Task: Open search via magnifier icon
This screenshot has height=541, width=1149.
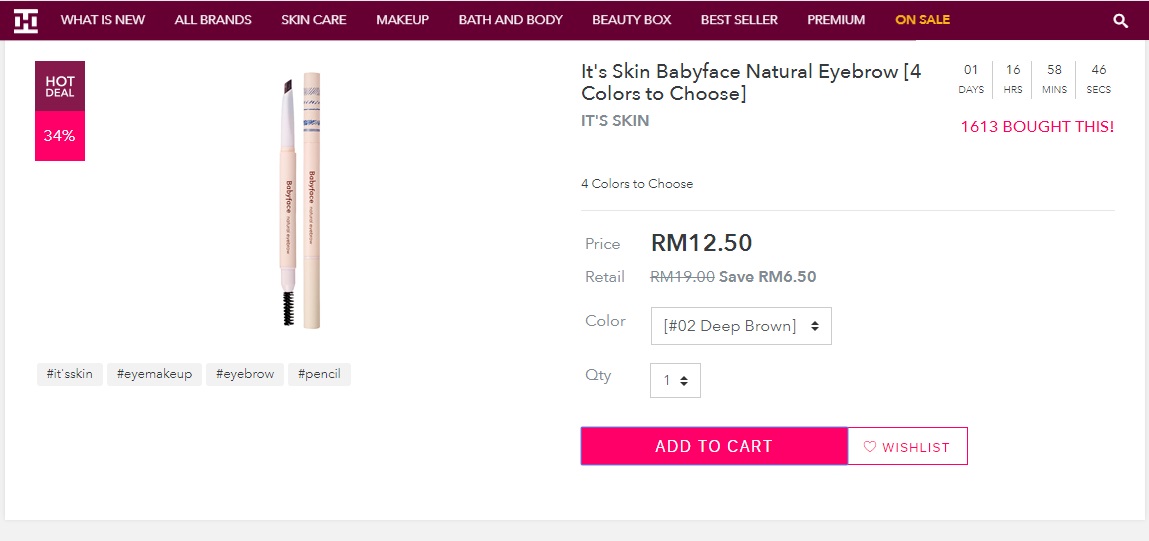Action: click(x=1120, y=21)
